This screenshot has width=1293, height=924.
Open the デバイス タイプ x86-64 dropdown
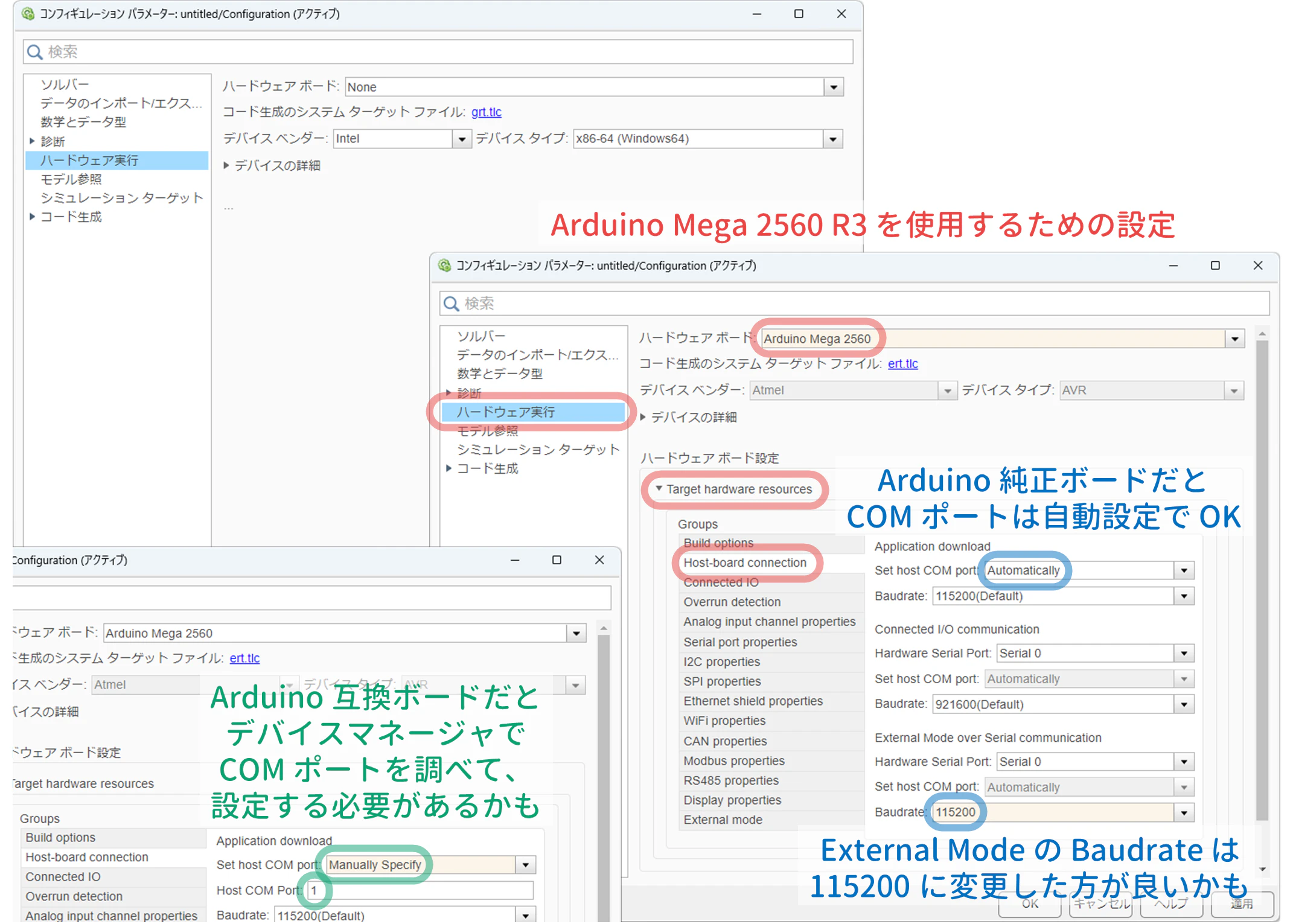tap(832, 139)
